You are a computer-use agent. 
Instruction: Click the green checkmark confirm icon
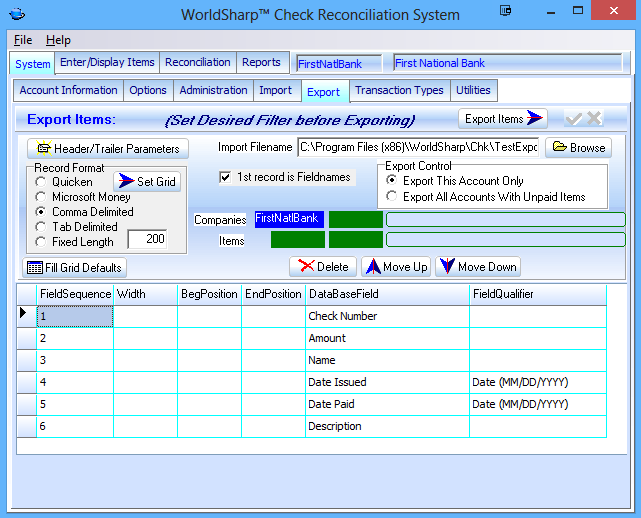point(574,119)
